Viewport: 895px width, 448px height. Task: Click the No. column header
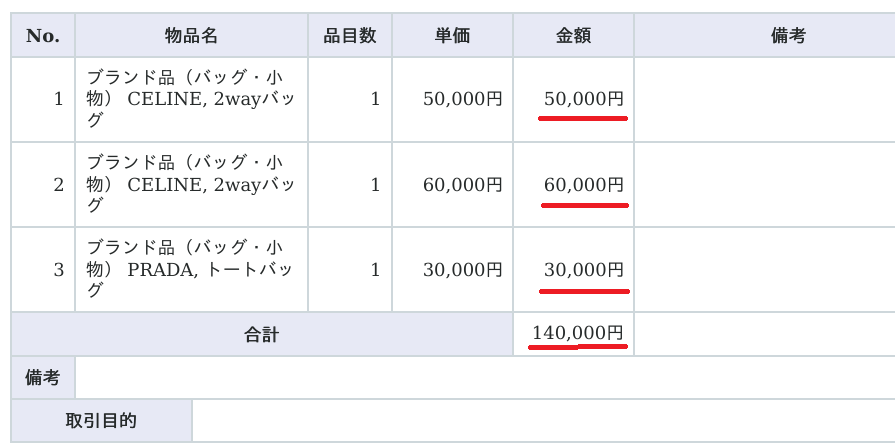coord(43,36)
